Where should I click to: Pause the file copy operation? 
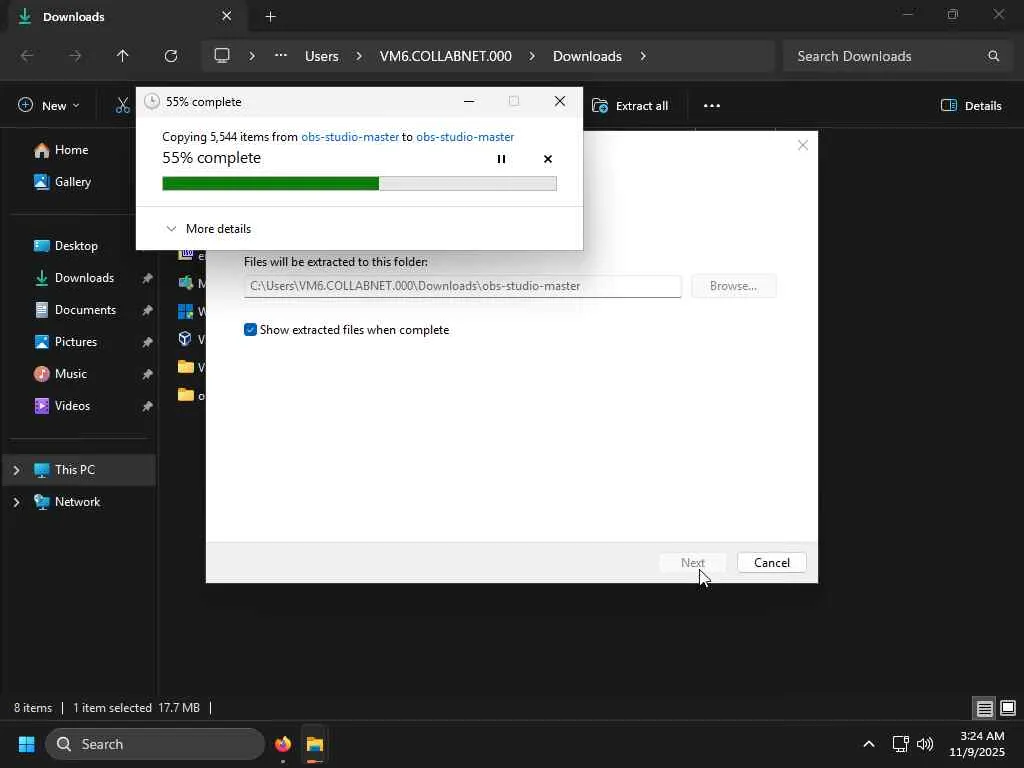pos(501,159)
